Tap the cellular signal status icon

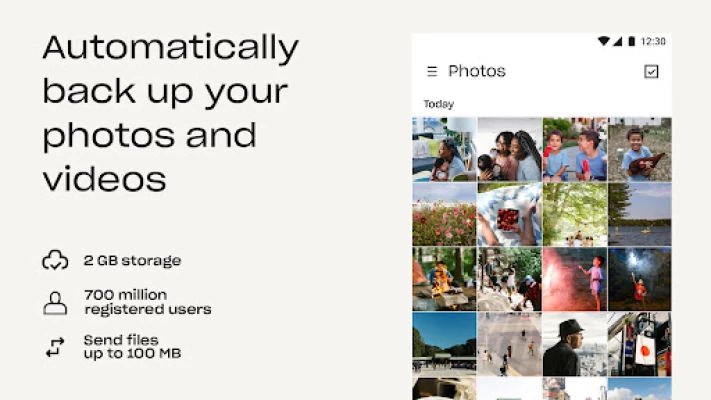[x=617, y=41]
